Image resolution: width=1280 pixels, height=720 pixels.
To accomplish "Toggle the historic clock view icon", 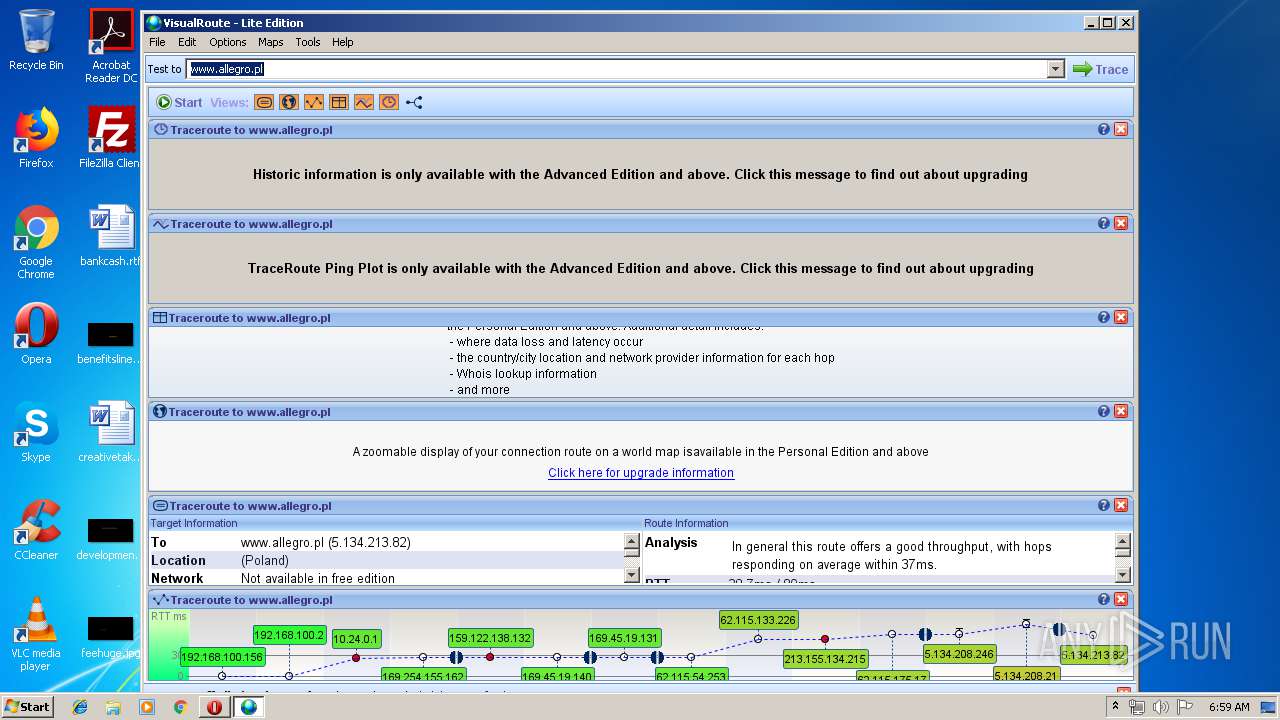I will pos(389,102).
